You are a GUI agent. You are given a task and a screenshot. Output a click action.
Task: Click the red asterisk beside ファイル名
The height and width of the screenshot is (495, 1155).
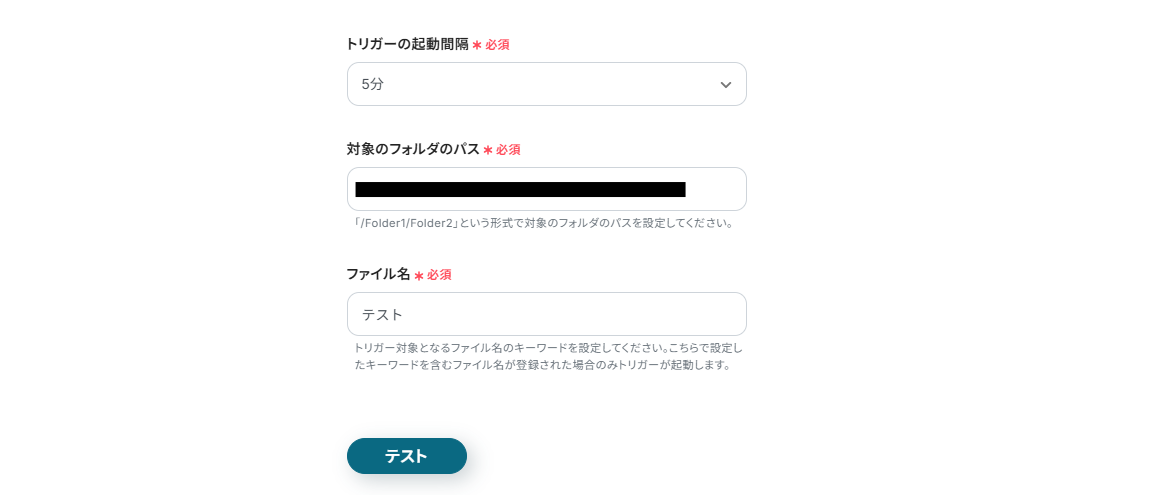coord(419,275)
